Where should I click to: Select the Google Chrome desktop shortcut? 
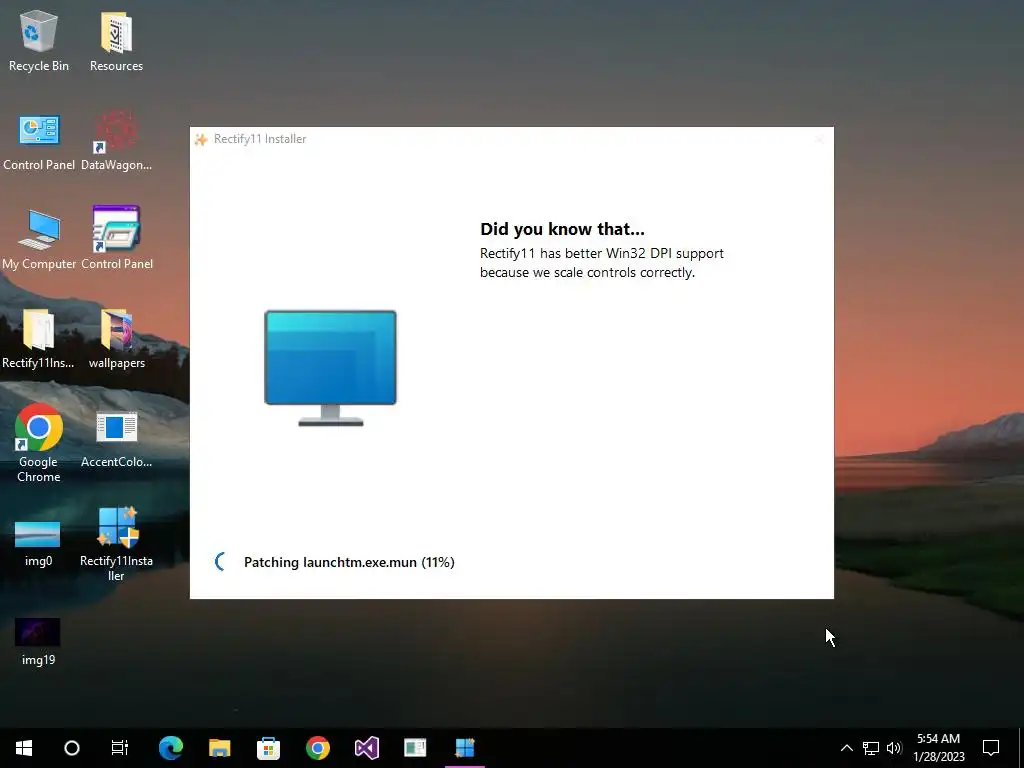tap(39, 444)
